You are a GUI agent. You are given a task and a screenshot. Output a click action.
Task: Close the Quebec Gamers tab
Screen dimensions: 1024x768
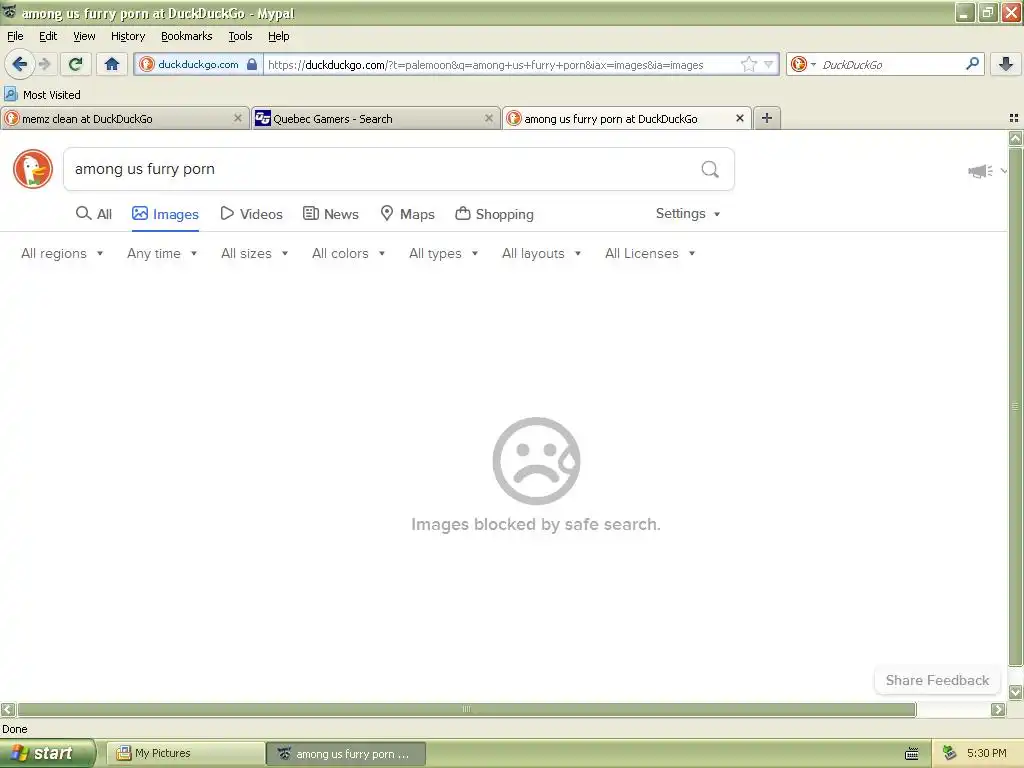[488, 118]
